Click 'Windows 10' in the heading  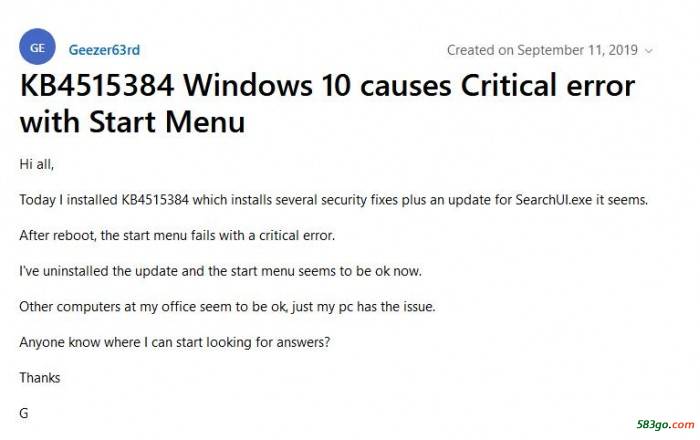(x=267, y=85)
